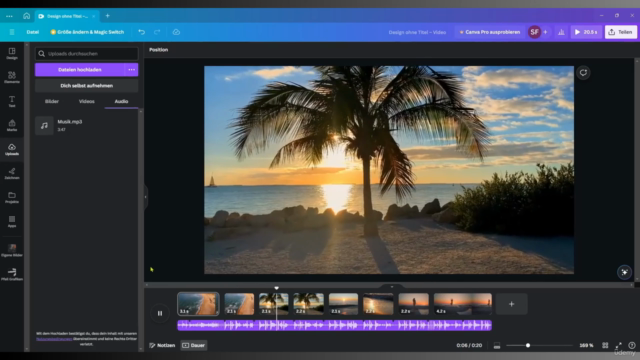
Task: Select the Text tool in the sidebar
Action: click(12, 101)
